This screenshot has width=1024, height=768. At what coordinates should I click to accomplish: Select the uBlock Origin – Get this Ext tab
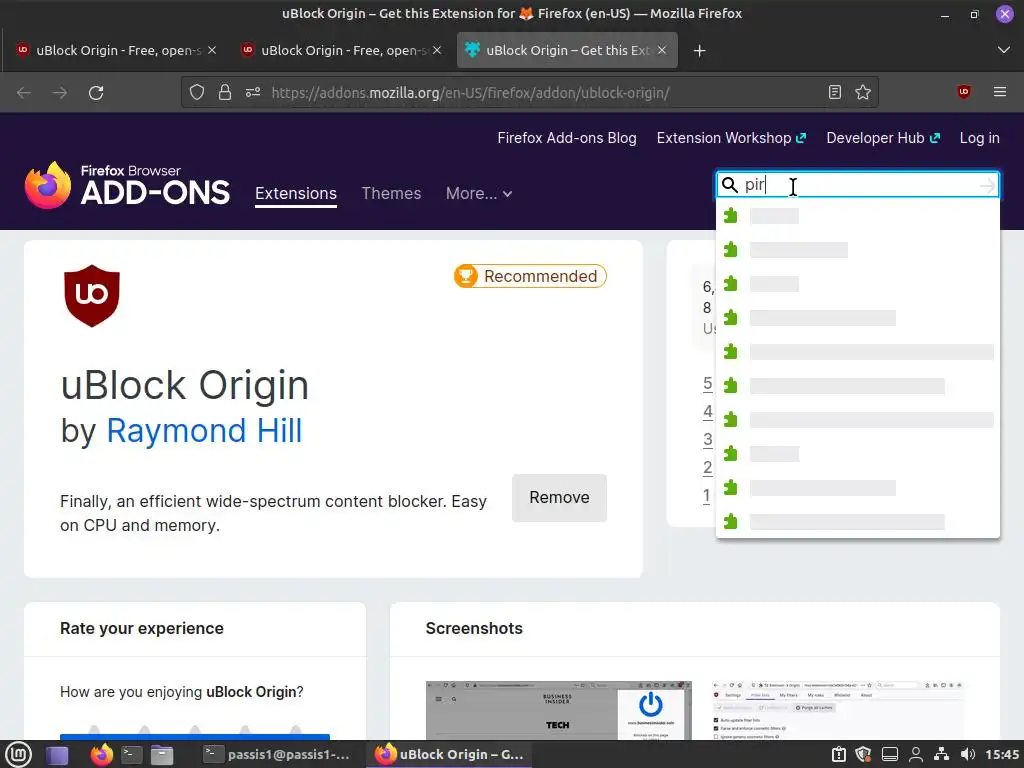tap(567, 50)
